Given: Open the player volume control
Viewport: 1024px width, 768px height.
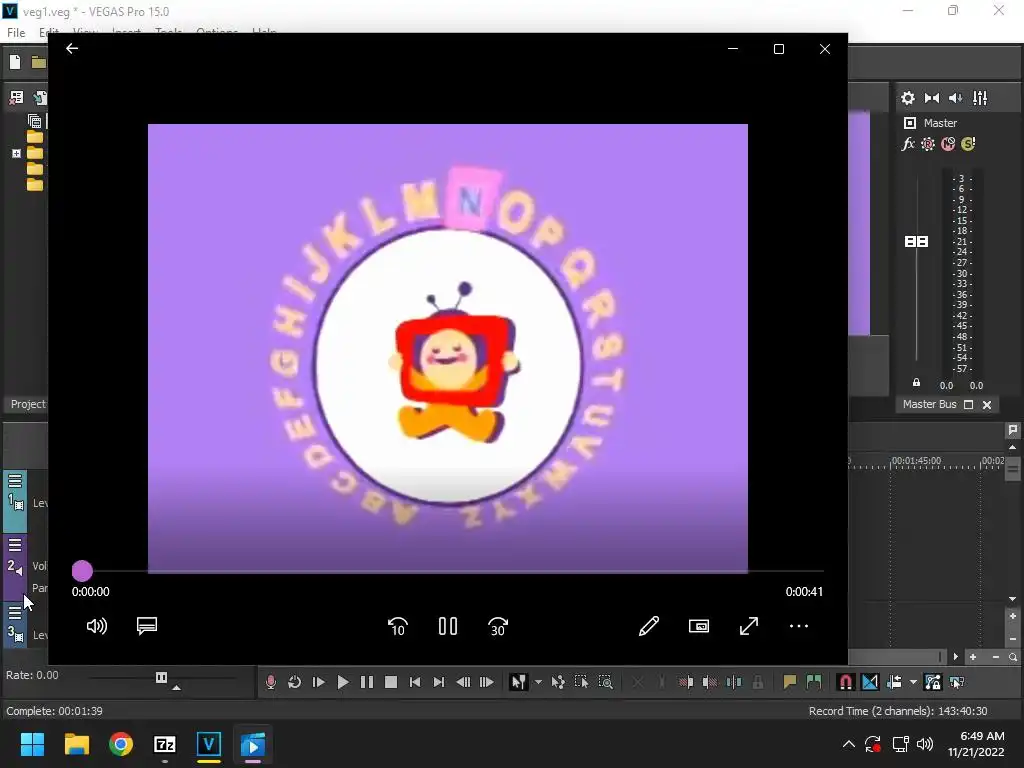Looking at the screenshot, I should pos(97,626).
